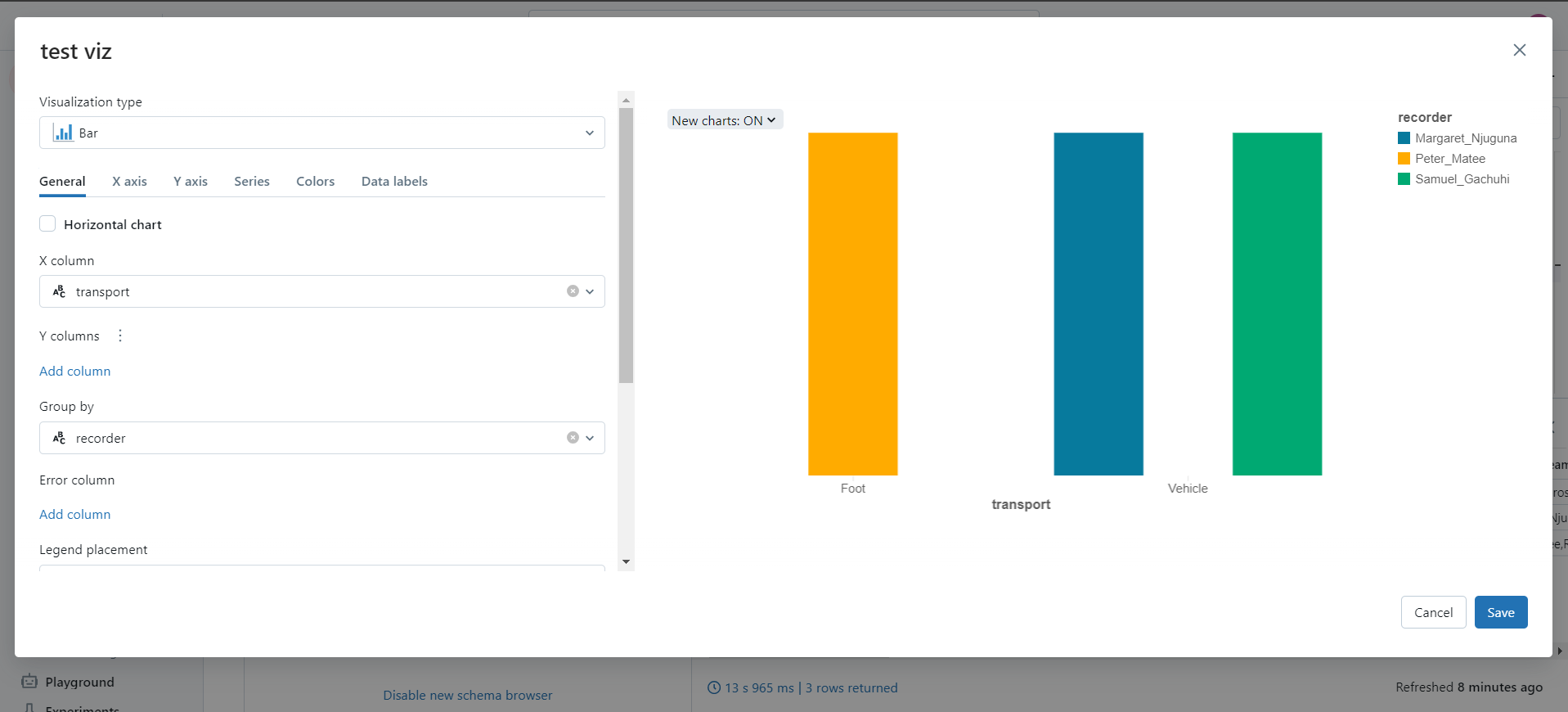Go to the Colors tab

click(316, 182)
